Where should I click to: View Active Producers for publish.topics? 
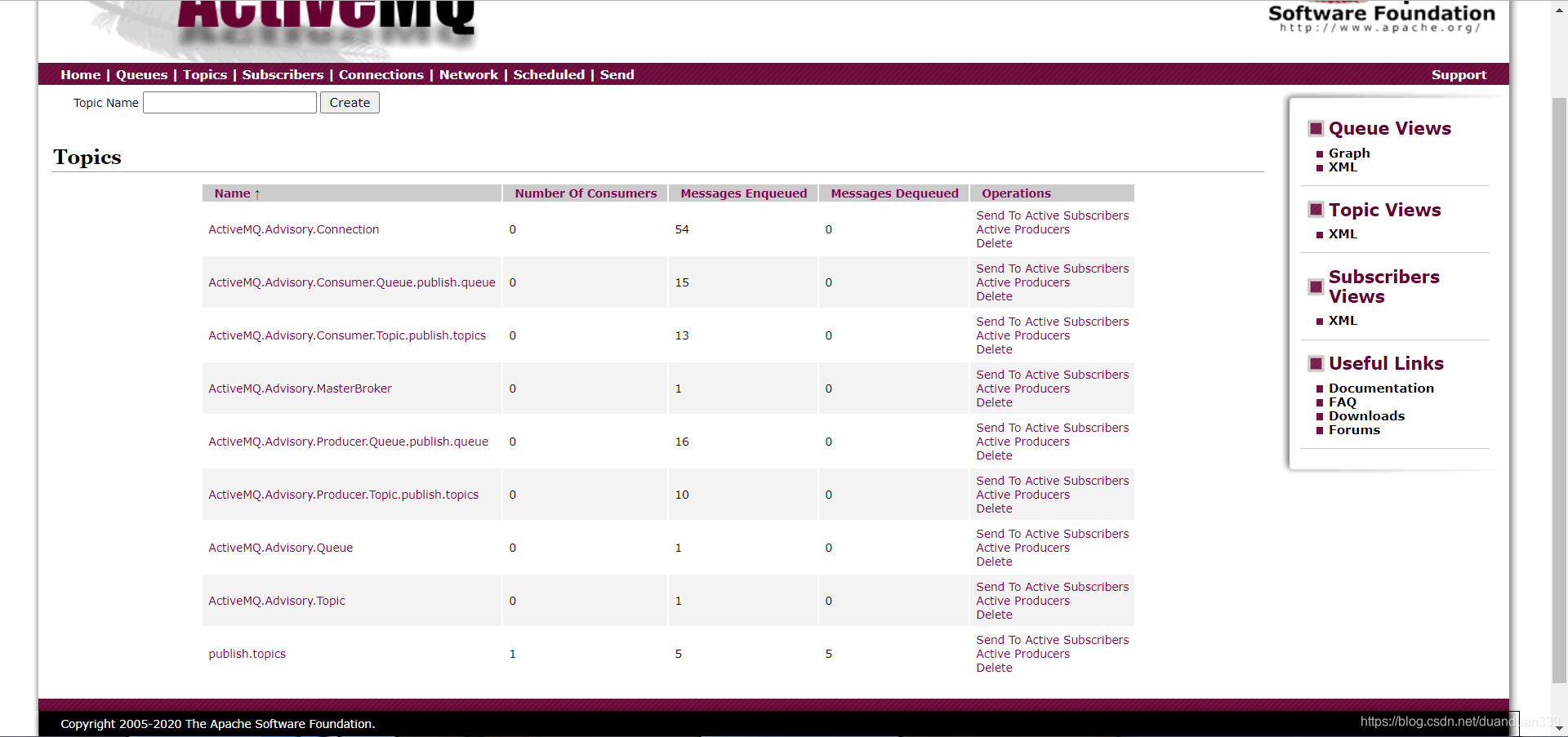[x=1022, y=654]
